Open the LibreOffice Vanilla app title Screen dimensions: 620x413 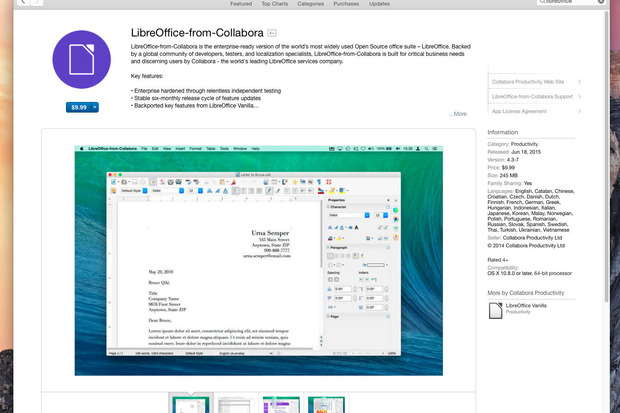click(x=526, y=305)
